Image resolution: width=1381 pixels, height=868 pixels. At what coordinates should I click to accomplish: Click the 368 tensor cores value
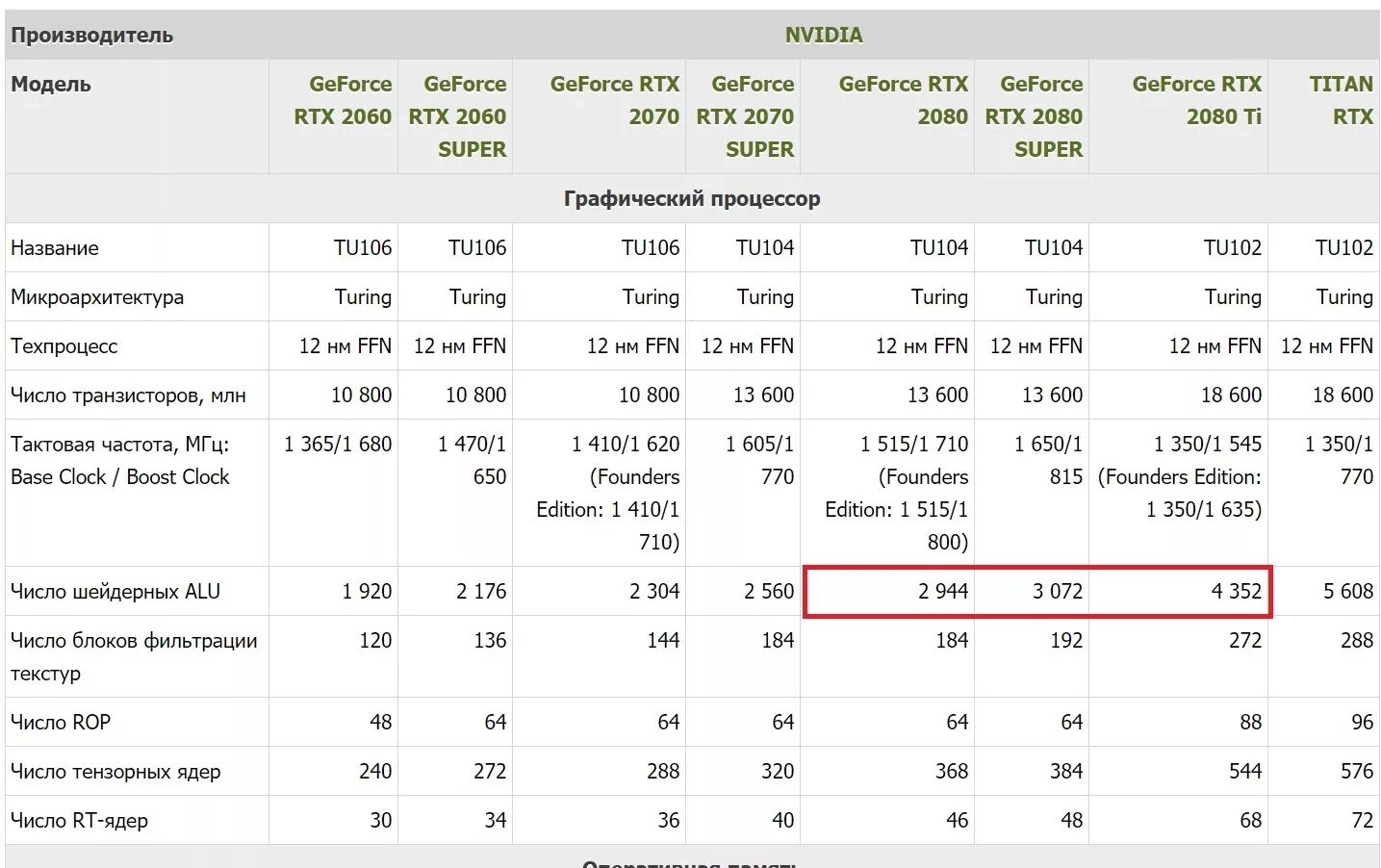tap(952, 772)
